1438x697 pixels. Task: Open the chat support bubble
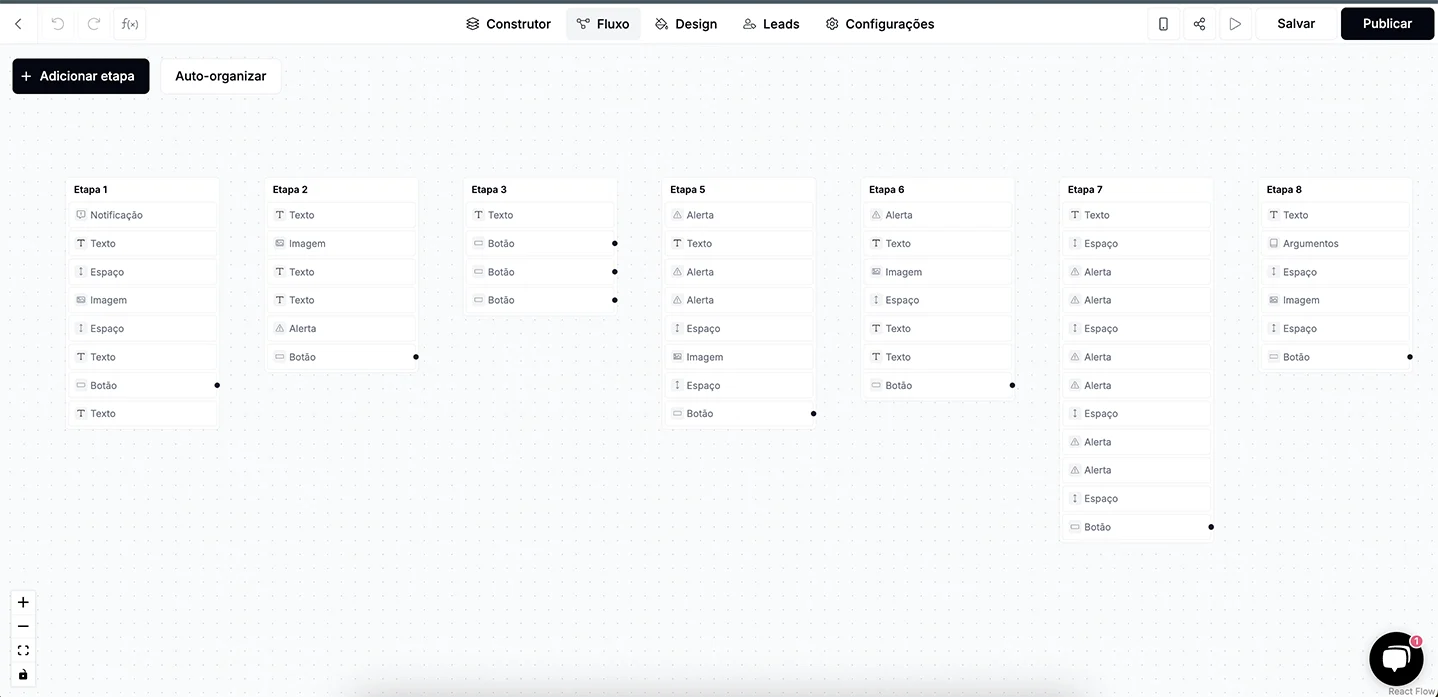point(1395,658)
